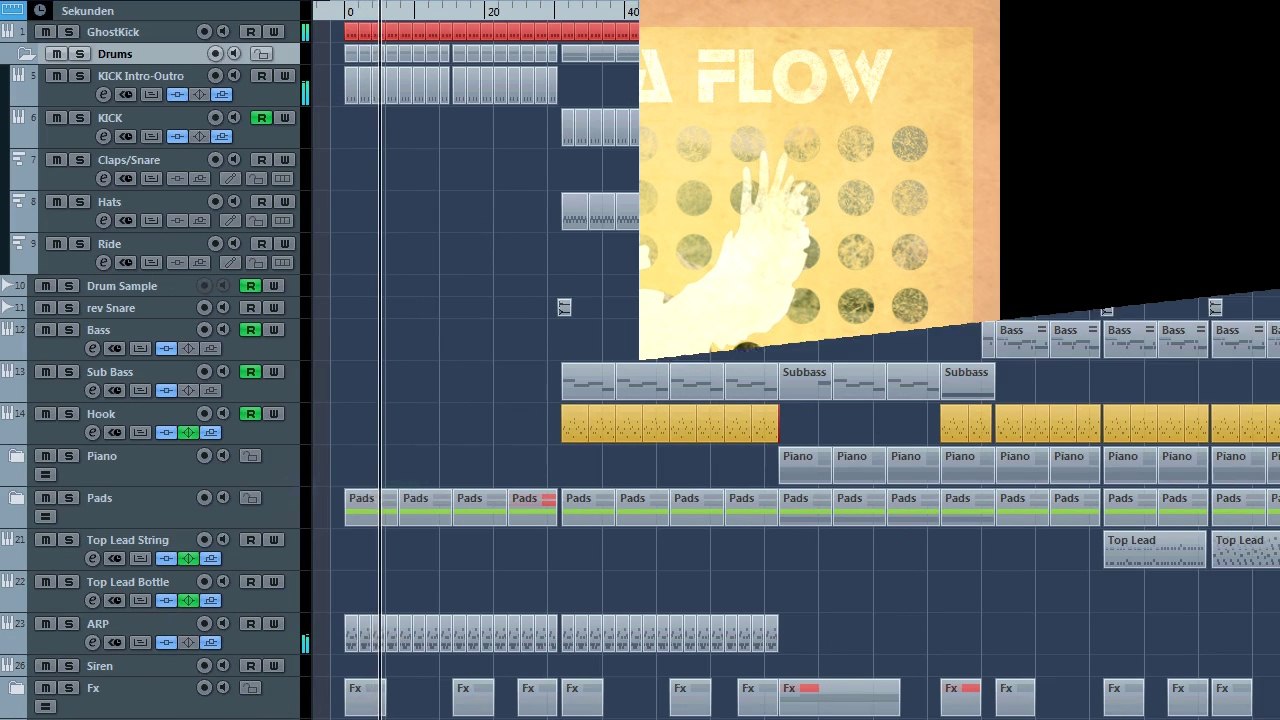Click lock icon on Claps/Snare track
The width and height of the screenshot is (1280, 720).
257,179
